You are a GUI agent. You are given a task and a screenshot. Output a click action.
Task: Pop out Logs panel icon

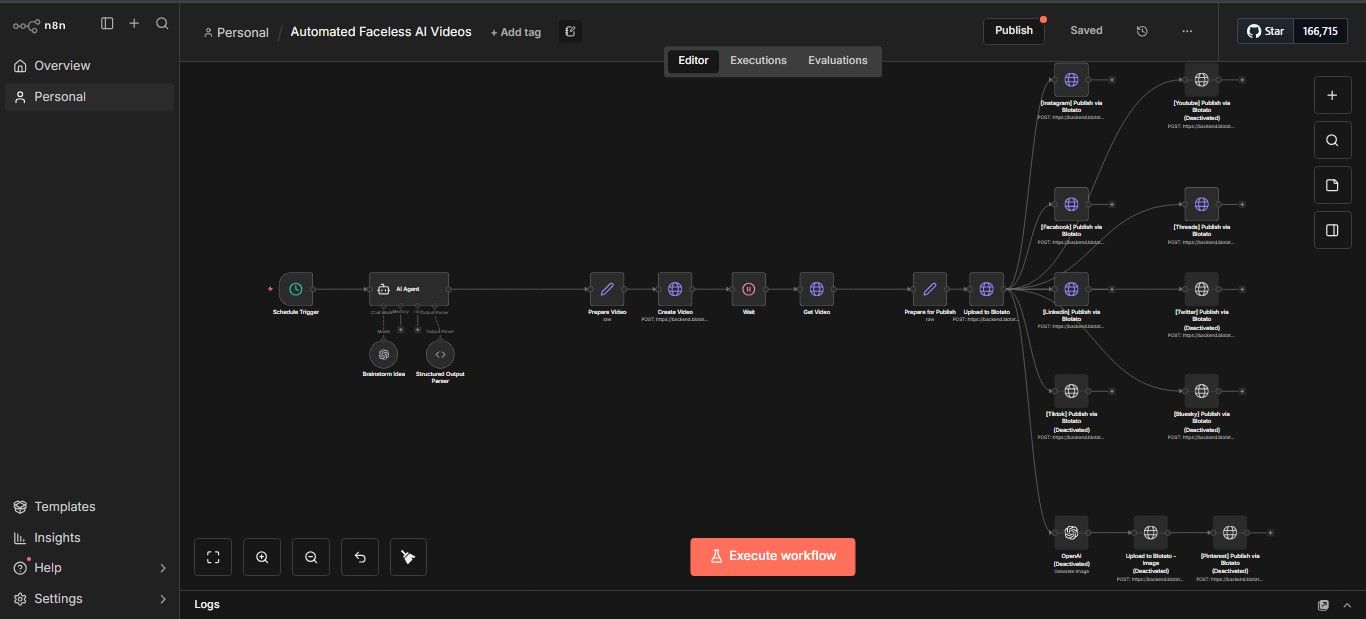[x=1324, y=605]
